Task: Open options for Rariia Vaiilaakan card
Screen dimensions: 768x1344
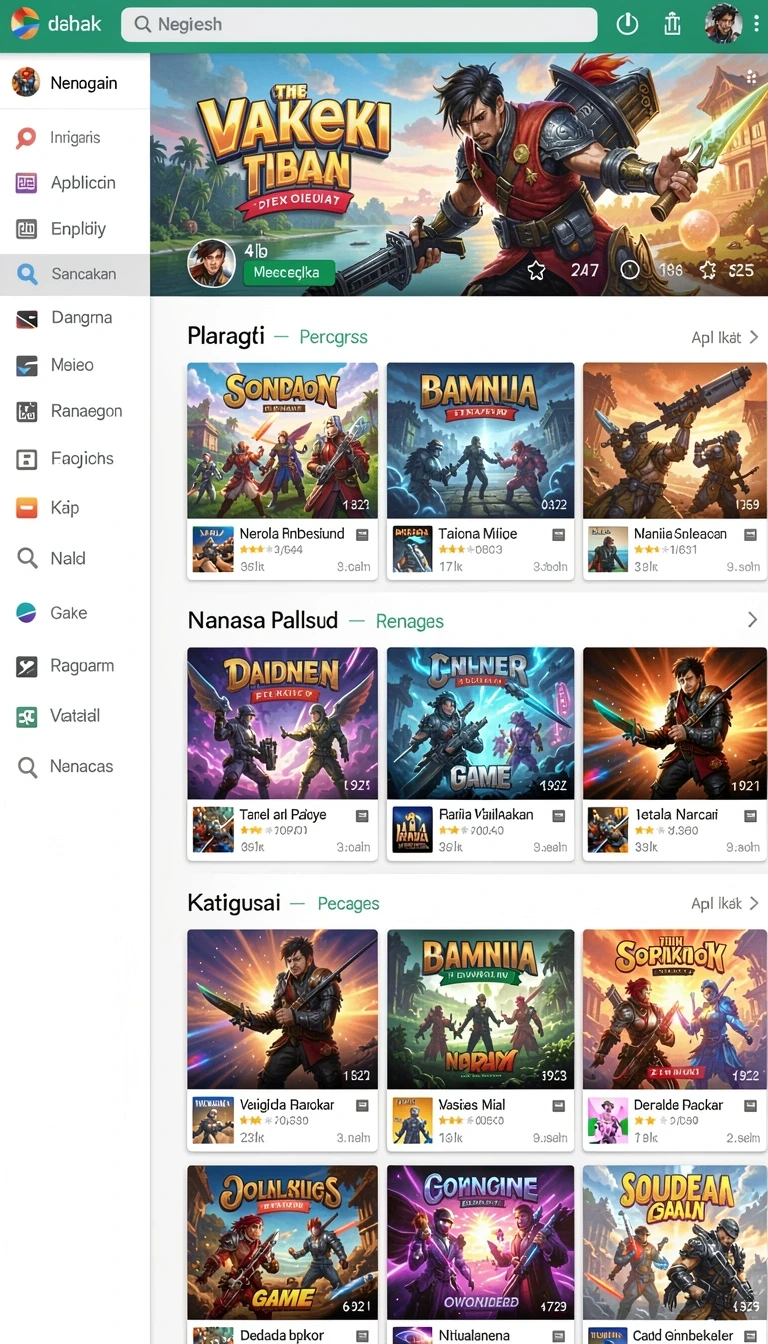Action: (x=558, y=816)
